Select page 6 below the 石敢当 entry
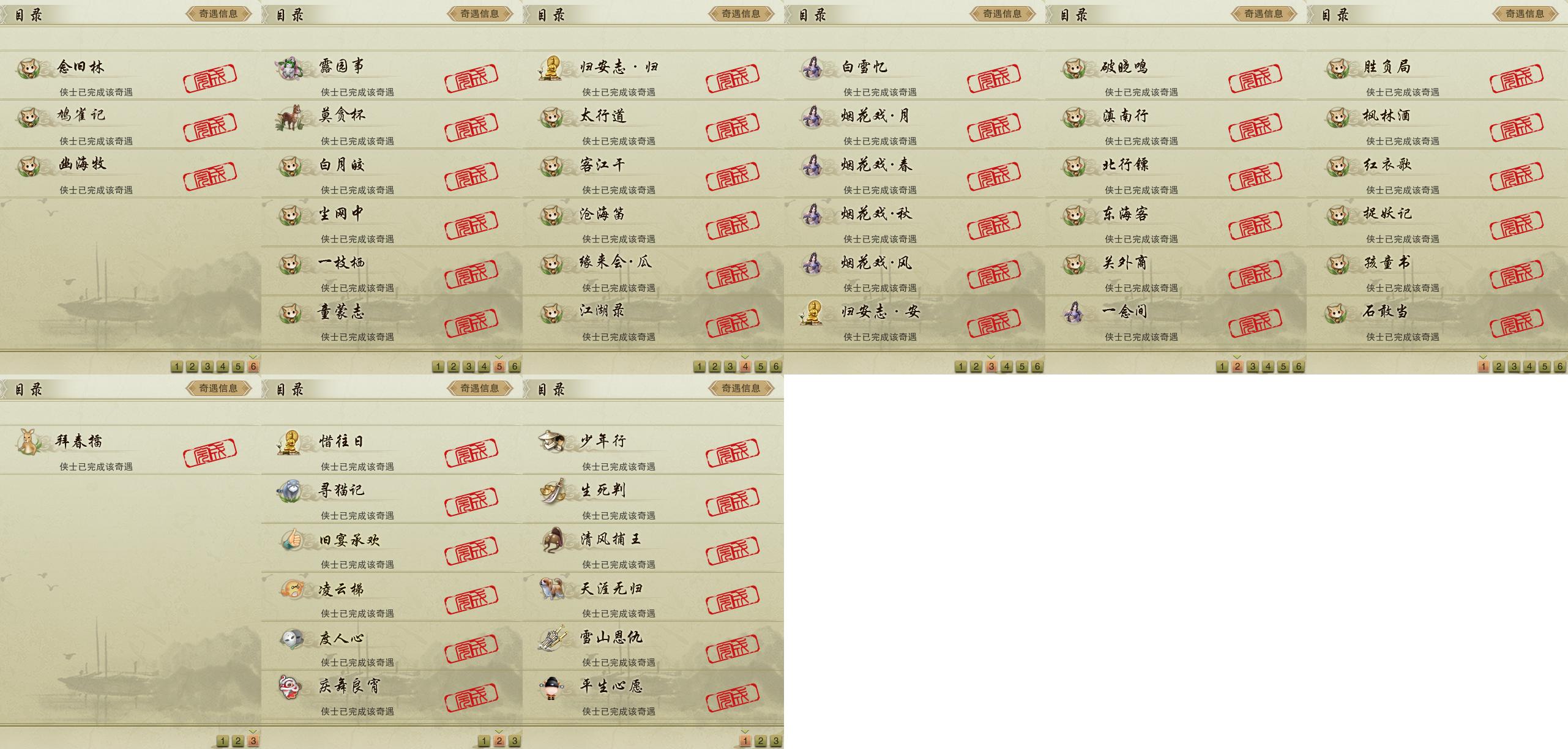This screenshot has height=749, width=1568. pos(1559,367)
